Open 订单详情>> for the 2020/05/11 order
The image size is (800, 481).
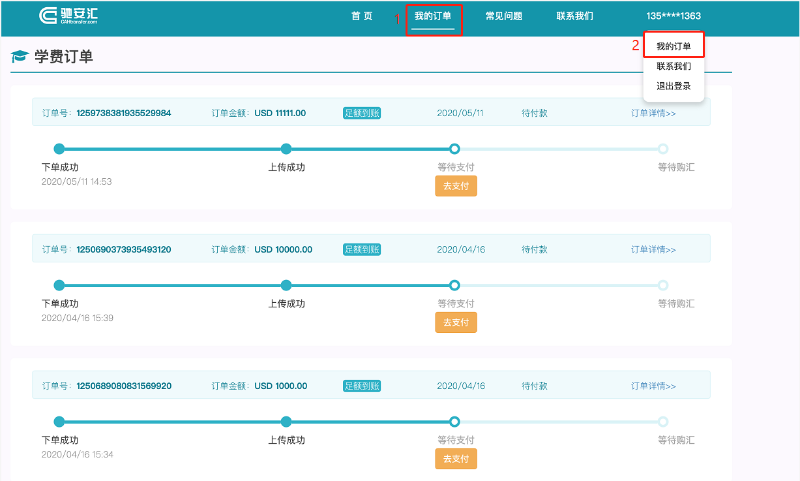(x=653, y=113)
